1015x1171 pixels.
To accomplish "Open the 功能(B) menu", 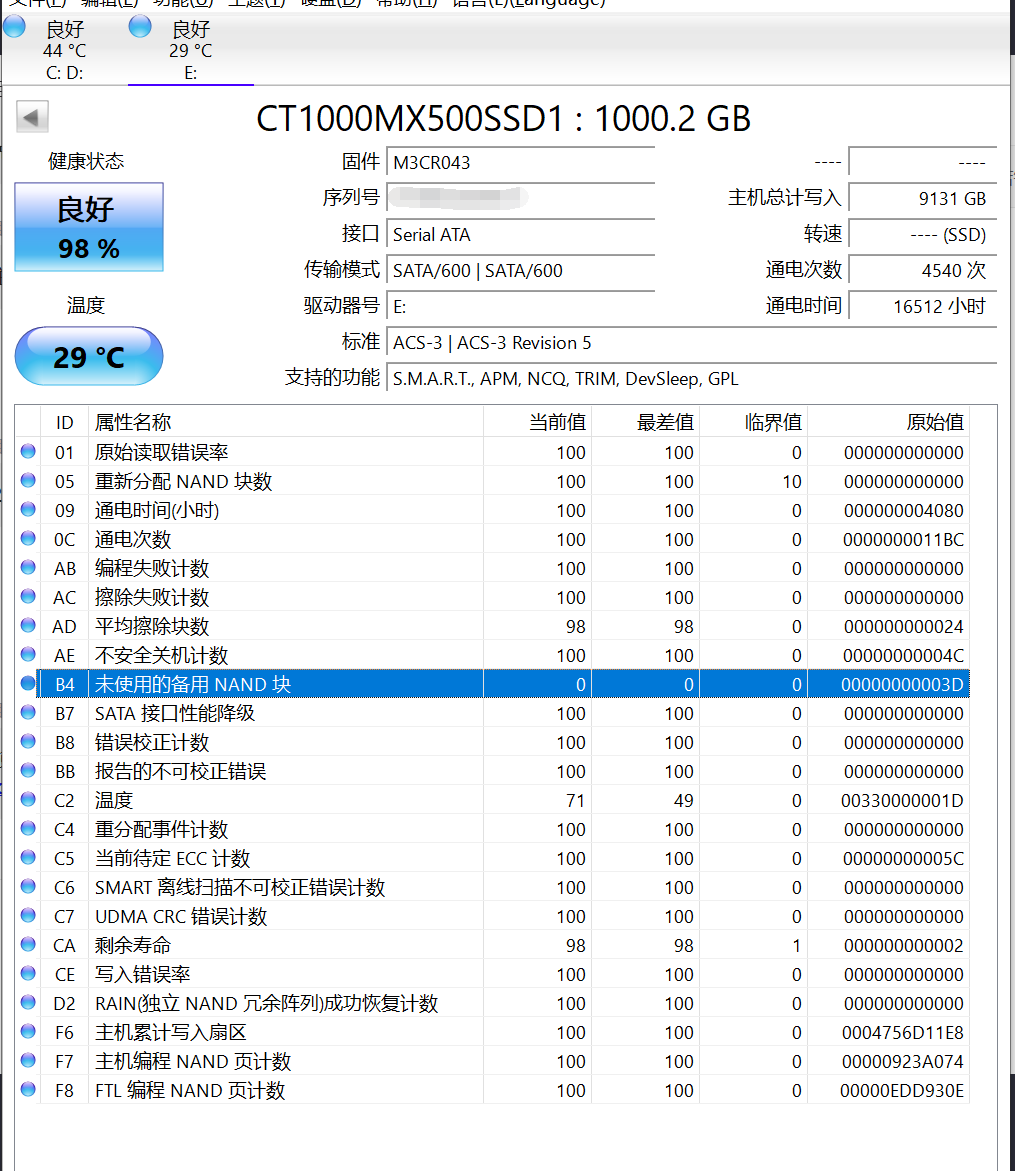I will pos(183,4).
